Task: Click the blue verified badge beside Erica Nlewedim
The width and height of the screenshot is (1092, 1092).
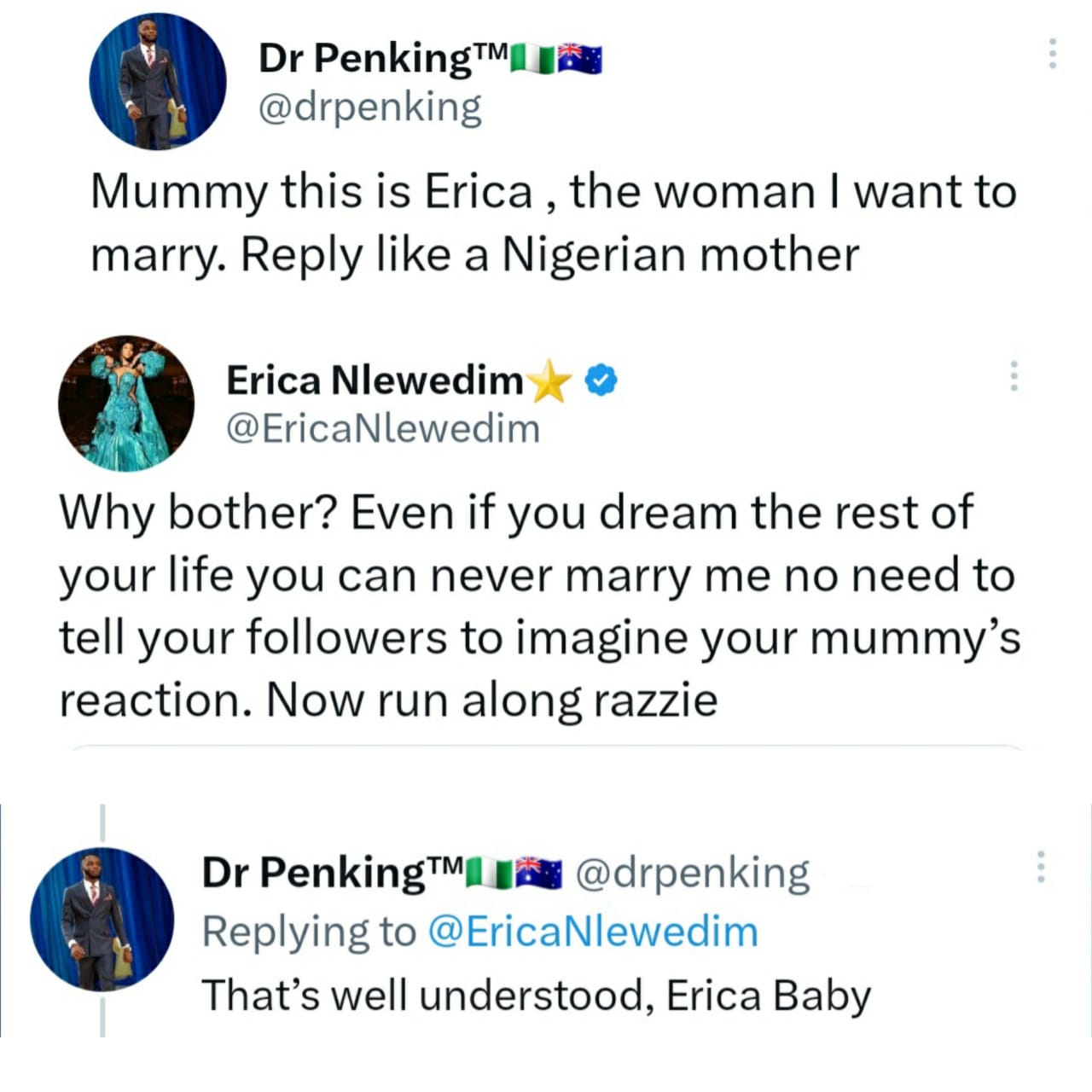Action: tap(600, 380)
